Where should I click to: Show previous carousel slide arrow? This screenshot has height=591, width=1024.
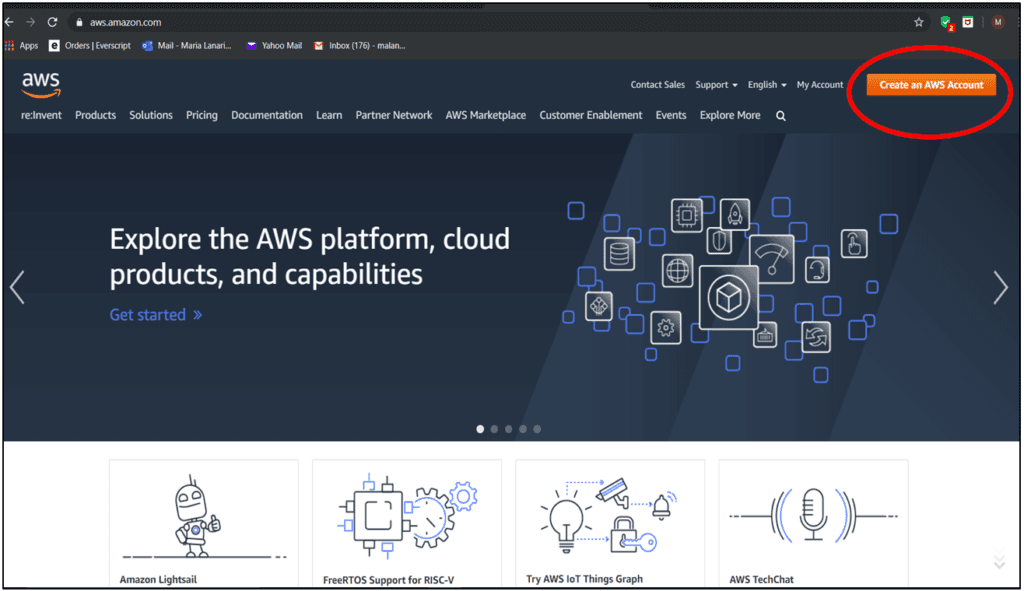[18, 287]
